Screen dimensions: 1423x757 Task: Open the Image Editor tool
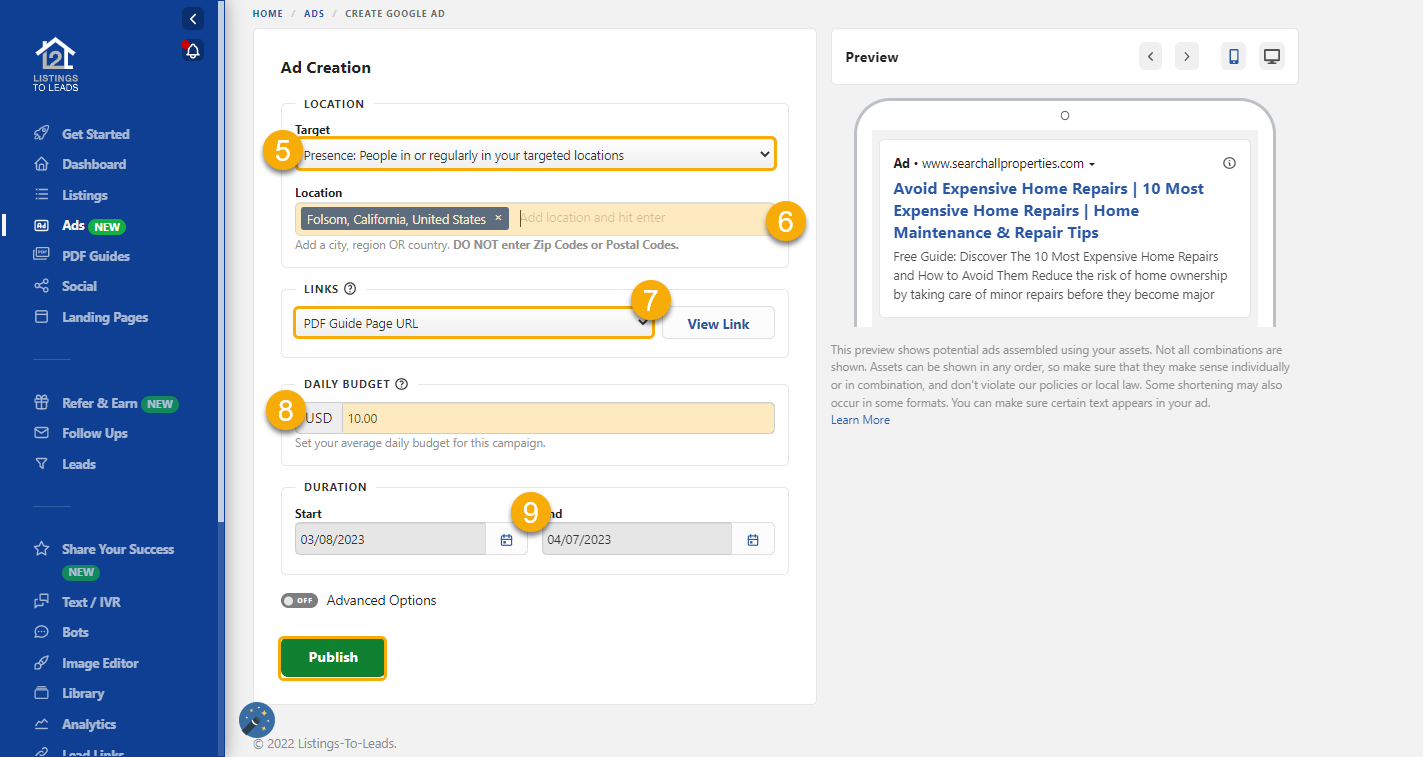101,662
